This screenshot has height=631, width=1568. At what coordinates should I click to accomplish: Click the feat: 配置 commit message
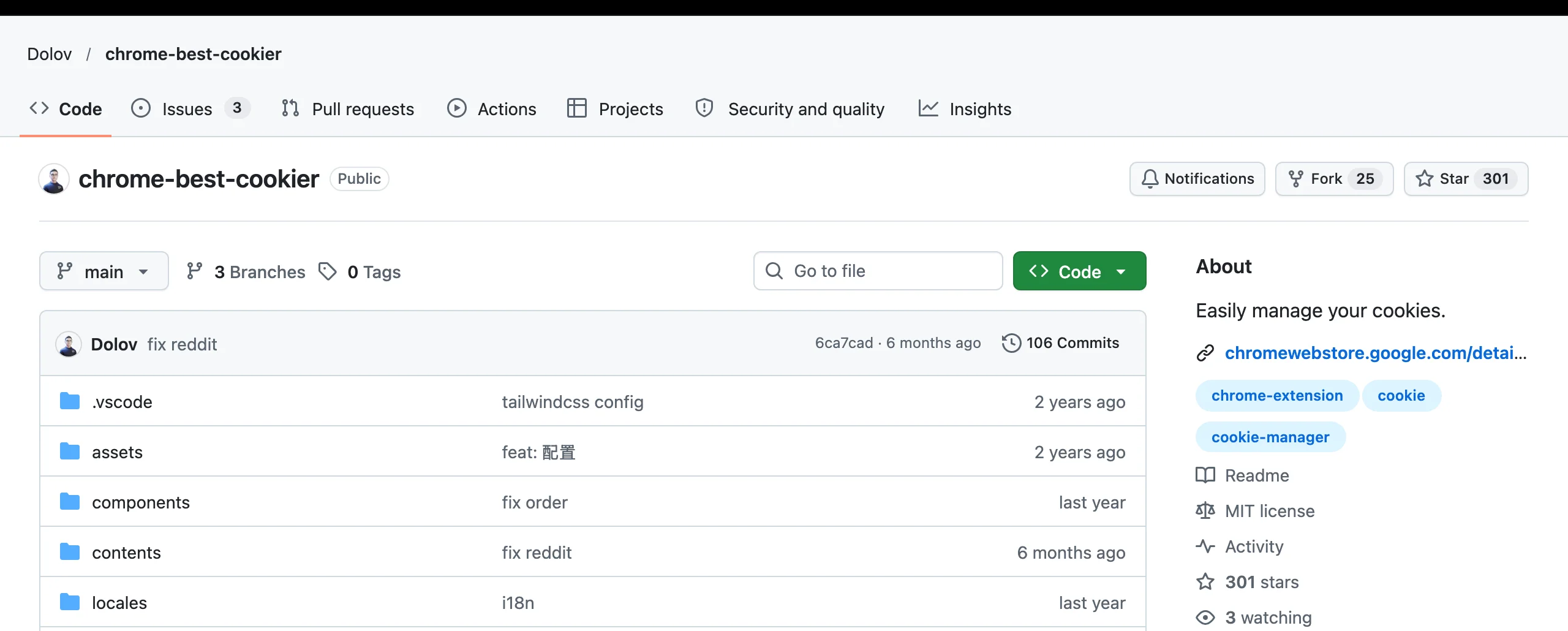[538, 452]
